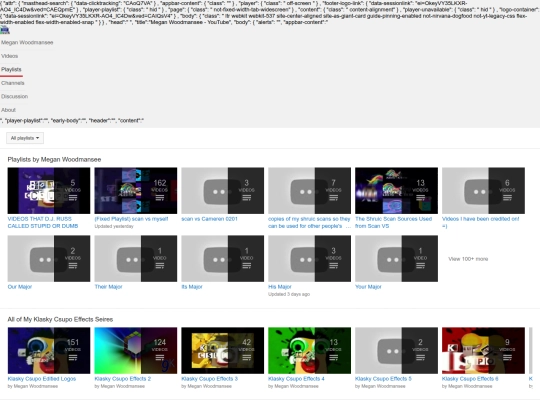Open the Their Major playlist thumbnail
Screen dimensions: 540x405
pos(136,259)
